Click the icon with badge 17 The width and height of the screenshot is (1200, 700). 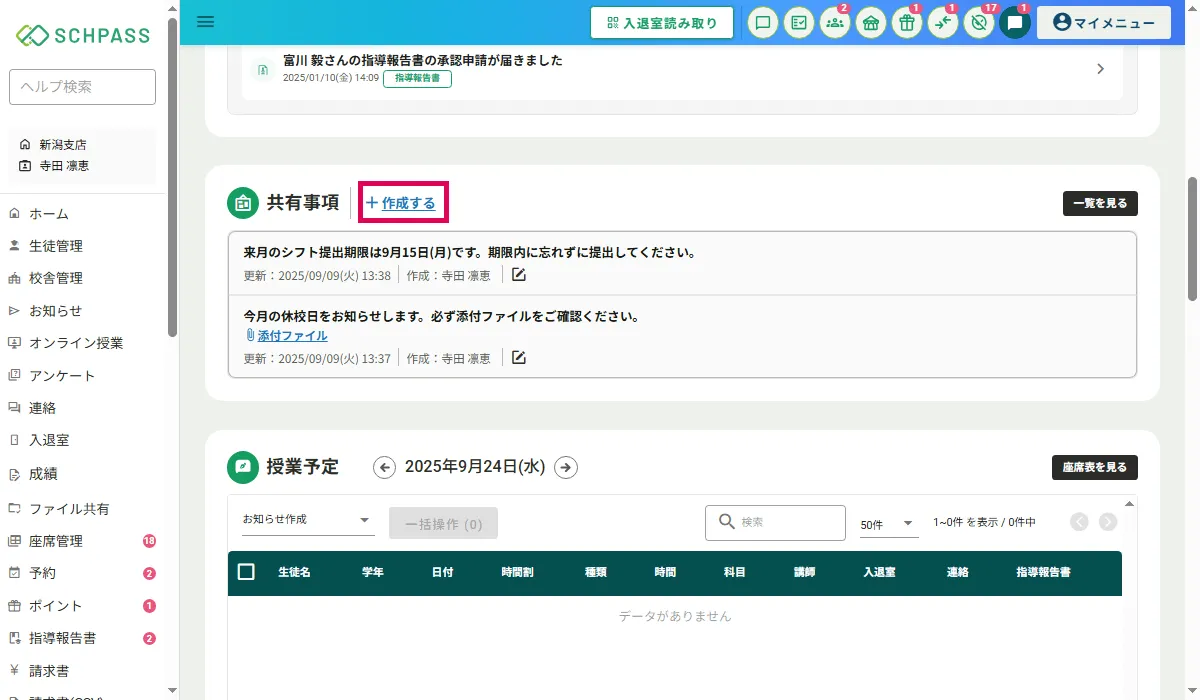[x=979, y=23]
